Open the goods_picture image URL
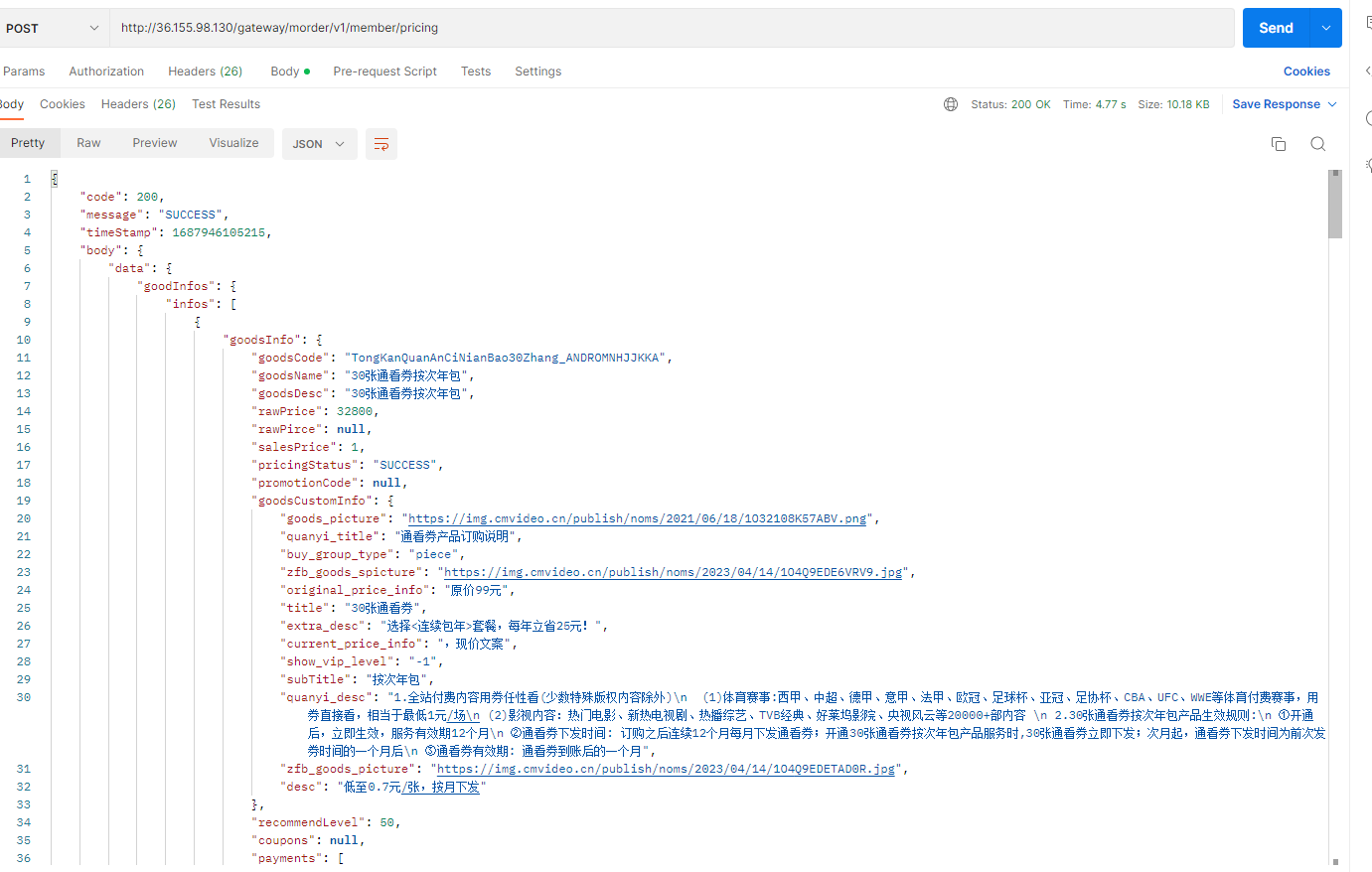The image size is (1372, 872). pyautogui.click(x=637, y=518)
